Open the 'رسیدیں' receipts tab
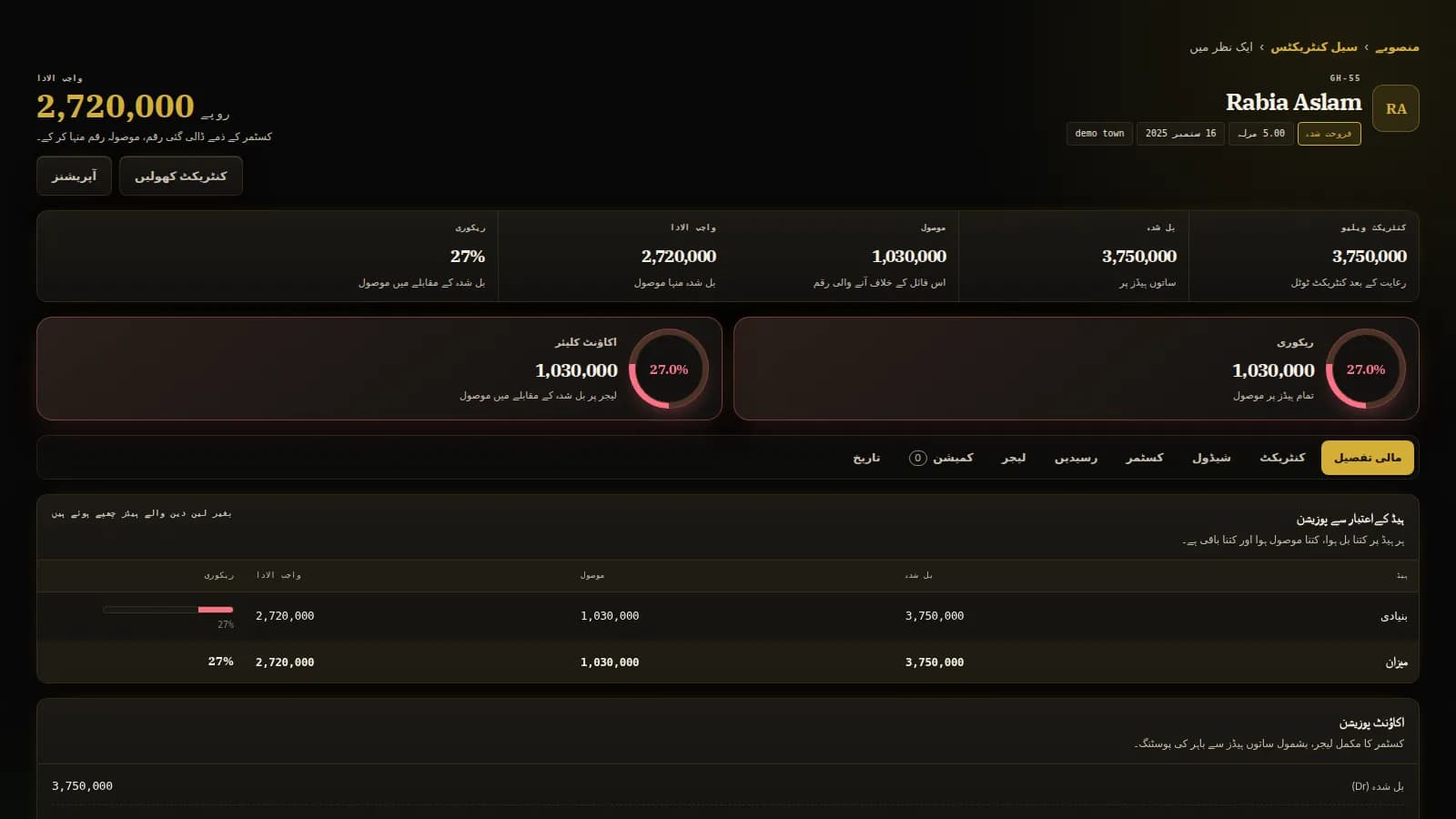 coord(1076,458)
